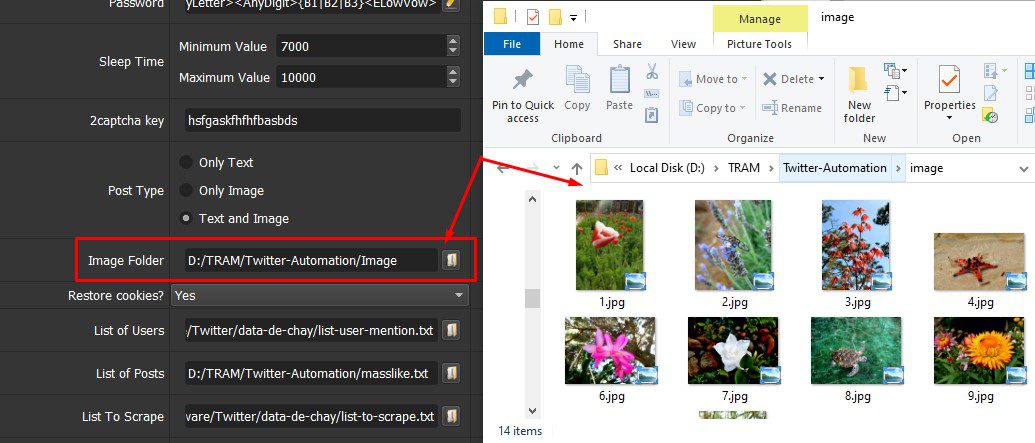Click the file list vertical scrollbar thumb
Viewport: 1035px width, 443px height.
click(x=533, y=298)
